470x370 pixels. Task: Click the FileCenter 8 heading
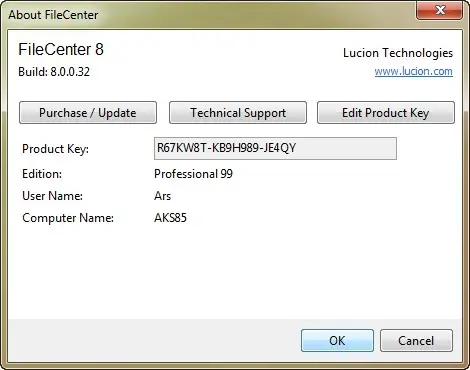(61, 49)
